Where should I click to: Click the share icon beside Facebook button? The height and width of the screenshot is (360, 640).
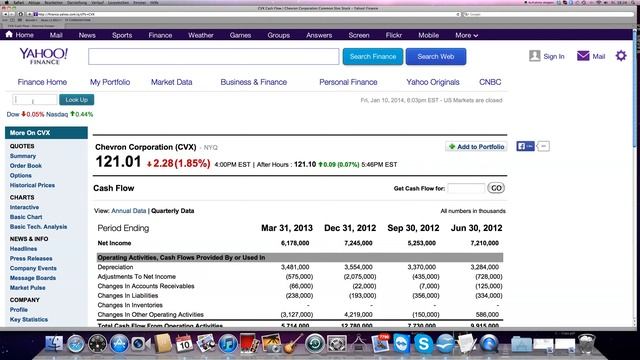[543, 146]
